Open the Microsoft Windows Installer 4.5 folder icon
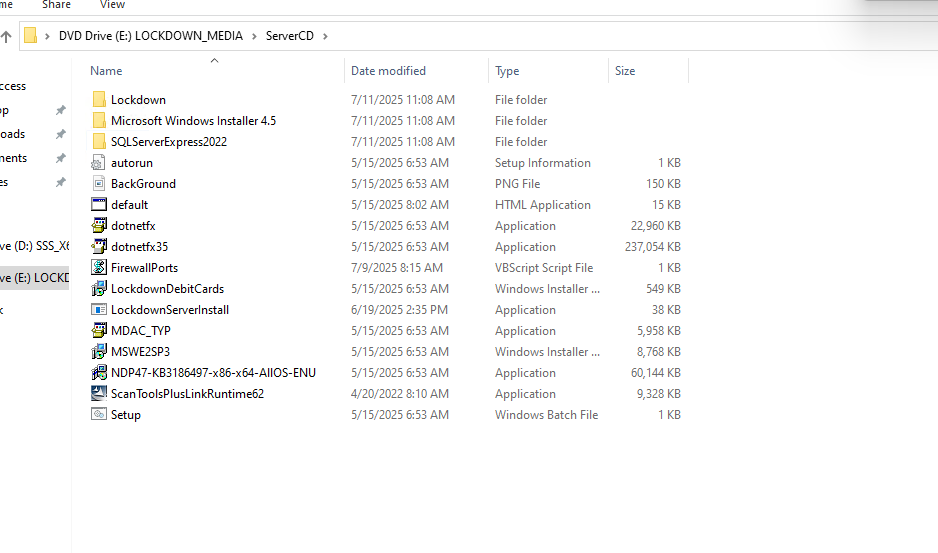 coord(99,120)
